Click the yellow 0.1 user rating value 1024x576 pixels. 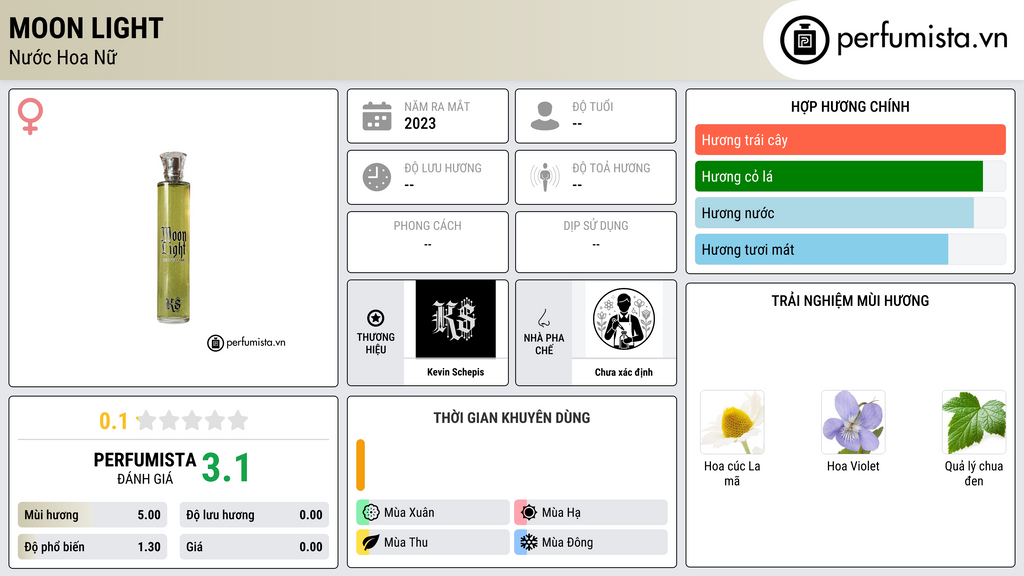(x=114, y=421)
